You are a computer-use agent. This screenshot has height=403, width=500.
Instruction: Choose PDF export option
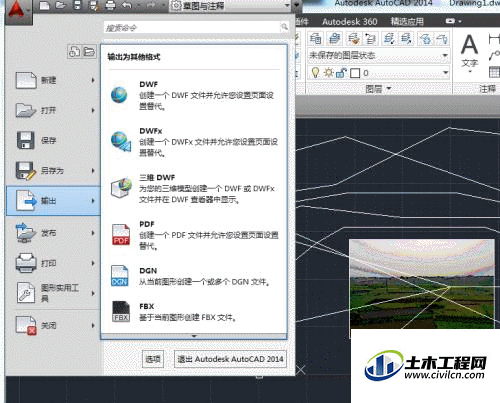(x=194, y=235)
